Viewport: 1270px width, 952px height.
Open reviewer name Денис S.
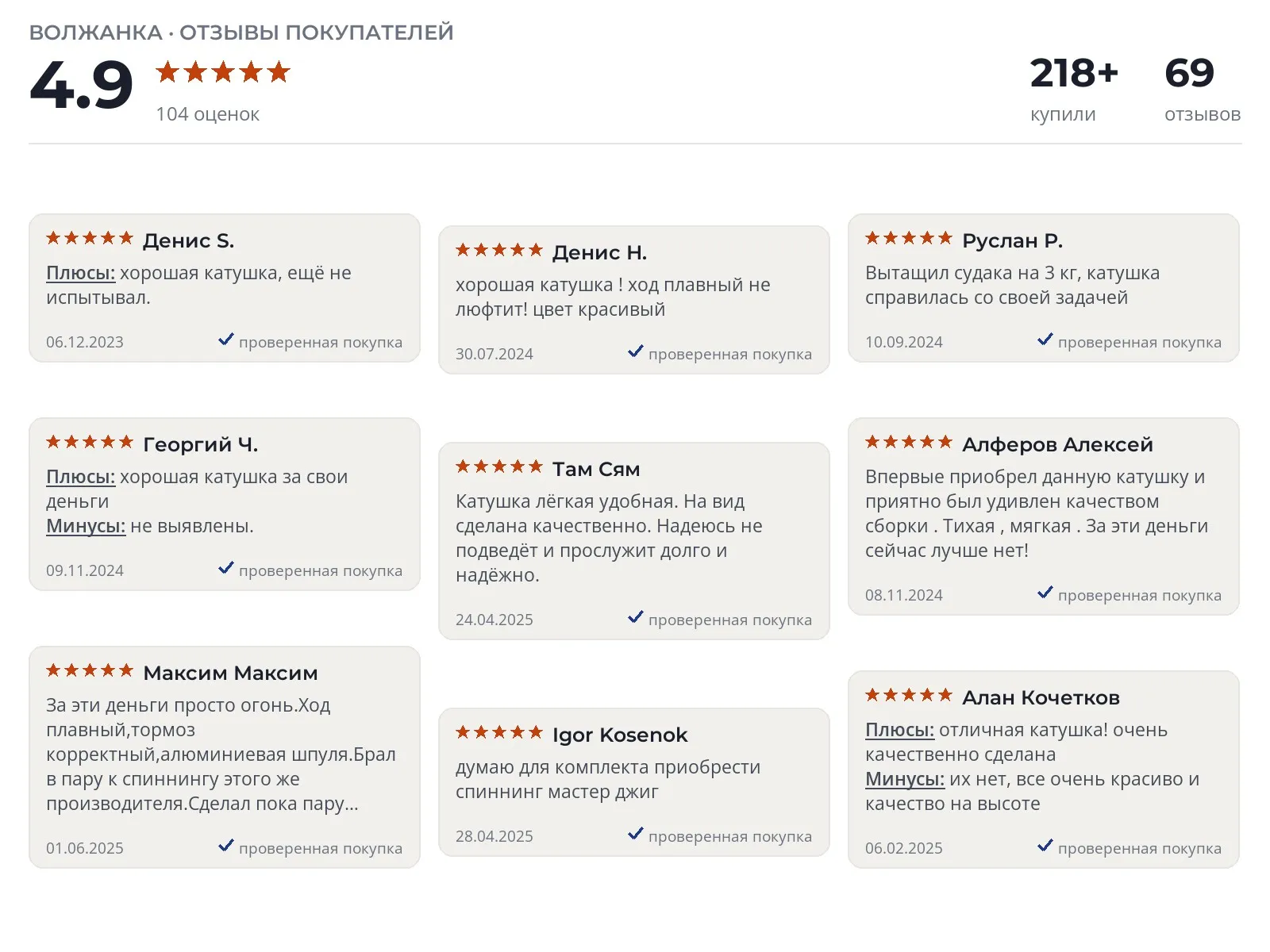coord(188,240)
